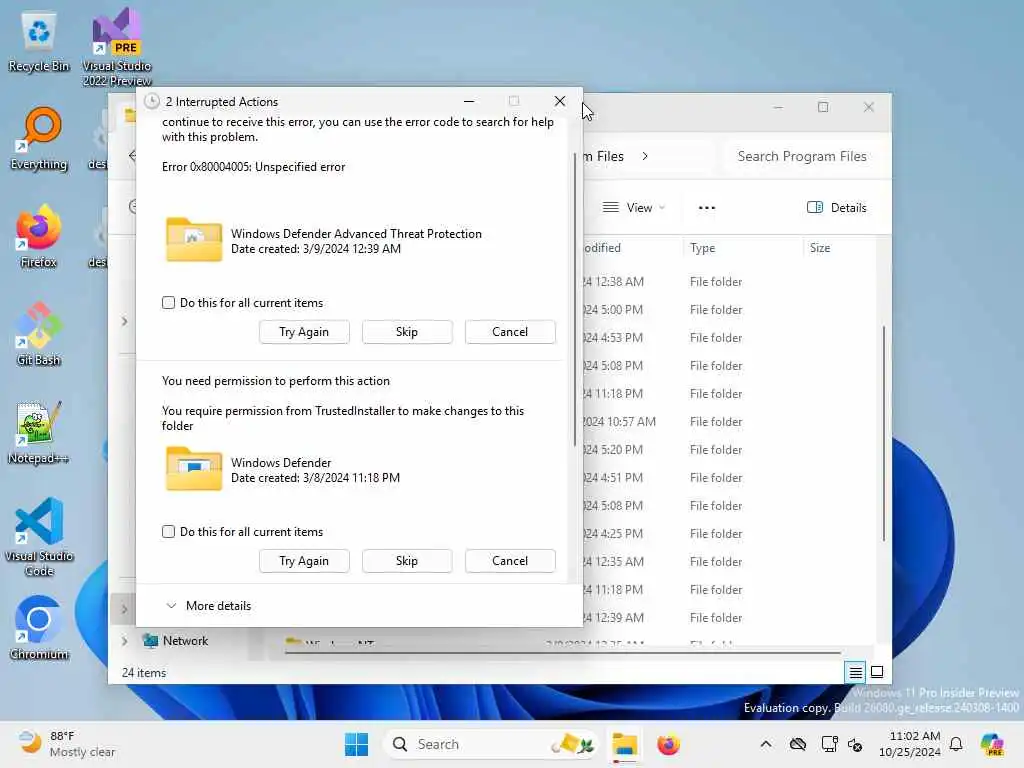Screen dimensions: 1024x768
Task: Click the Explorer horizontal scrollbar
Action: (563, 652)
